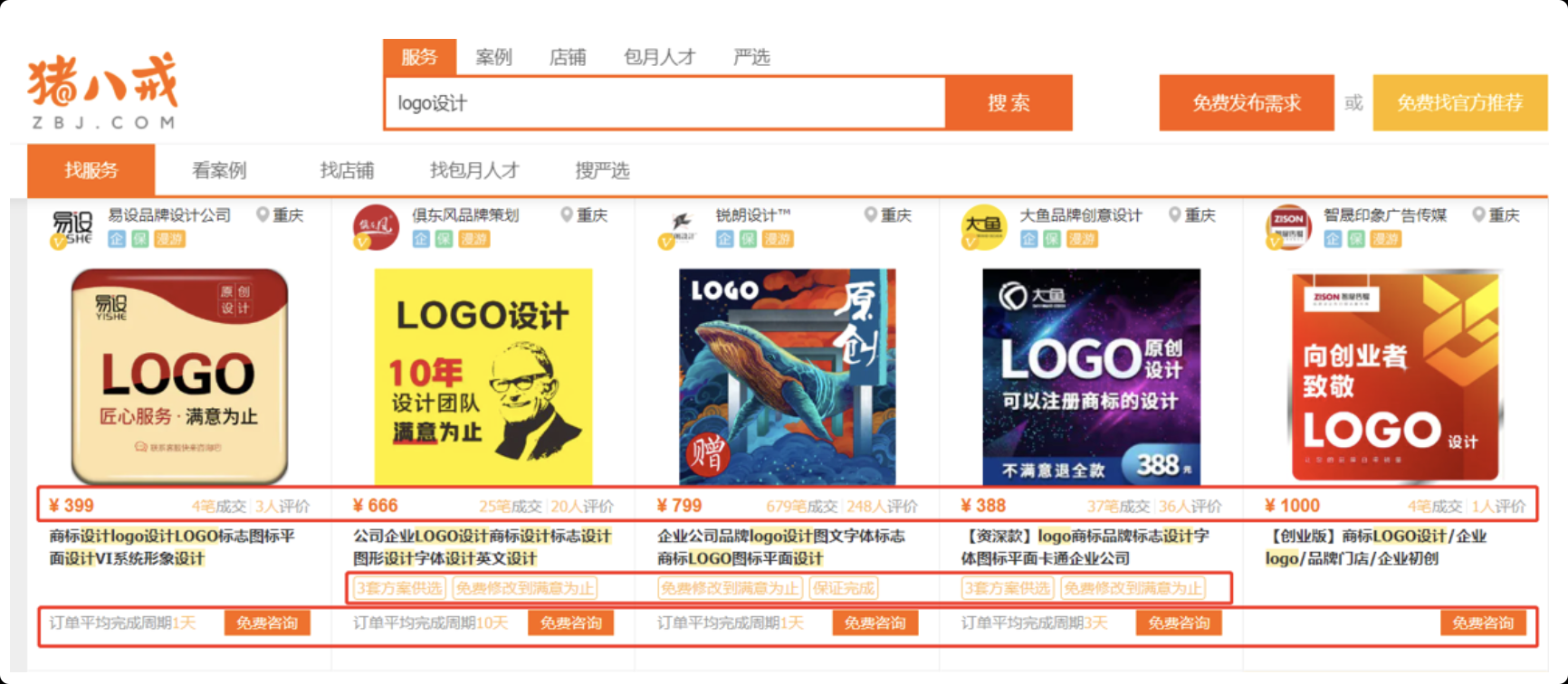
Task: Select the 案例 search tab
Action: pos(493,57)
